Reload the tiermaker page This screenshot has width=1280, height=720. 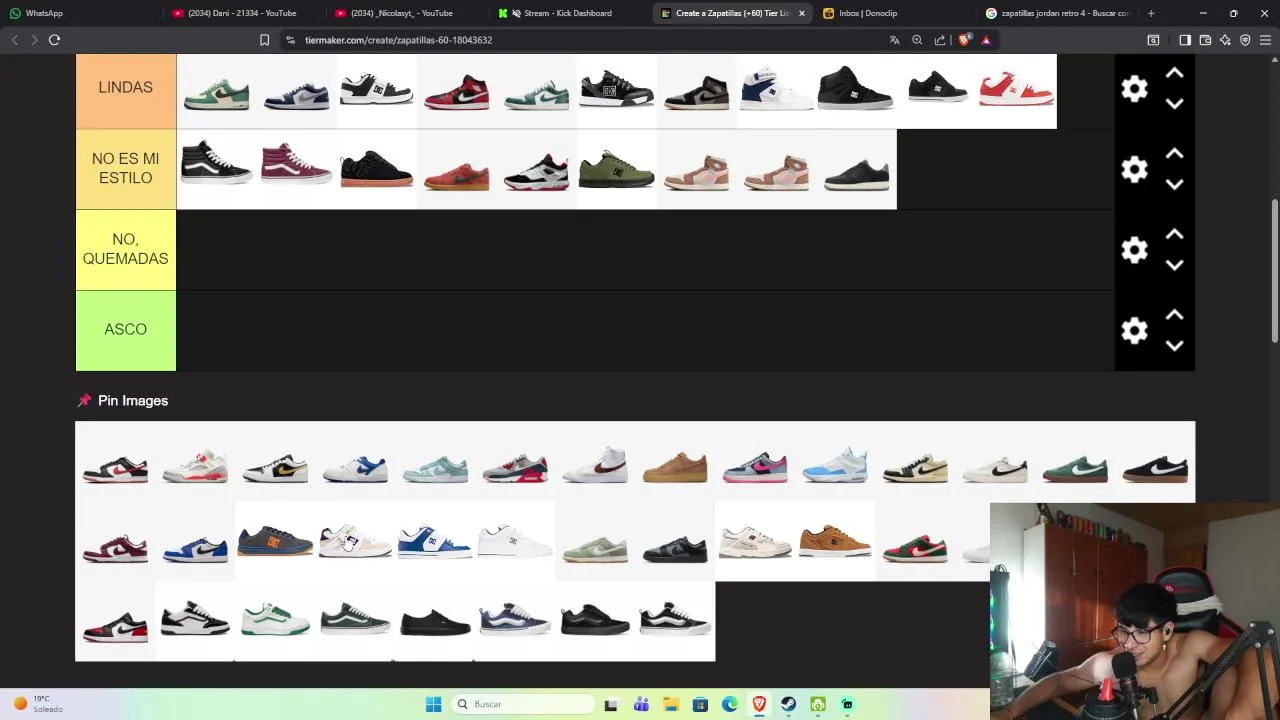click(x=54, y=40)
